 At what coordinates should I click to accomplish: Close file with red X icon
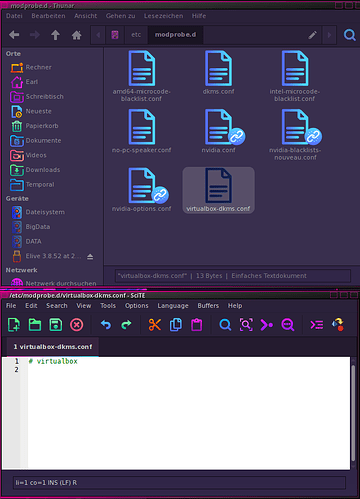[76, 325]
